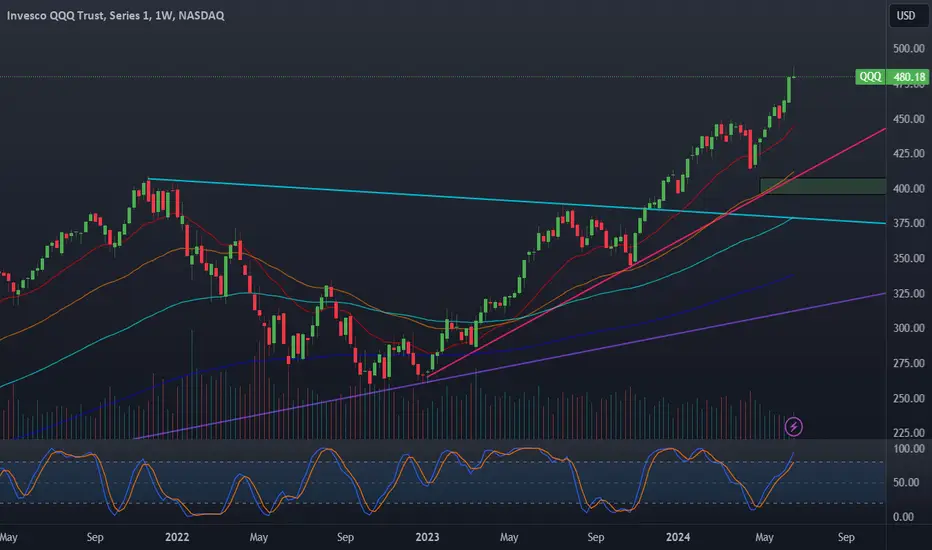Click the Invesco QQQ Trust chart title
The width and height of the screenshot is (932, 550).
(x=115, y=15)
